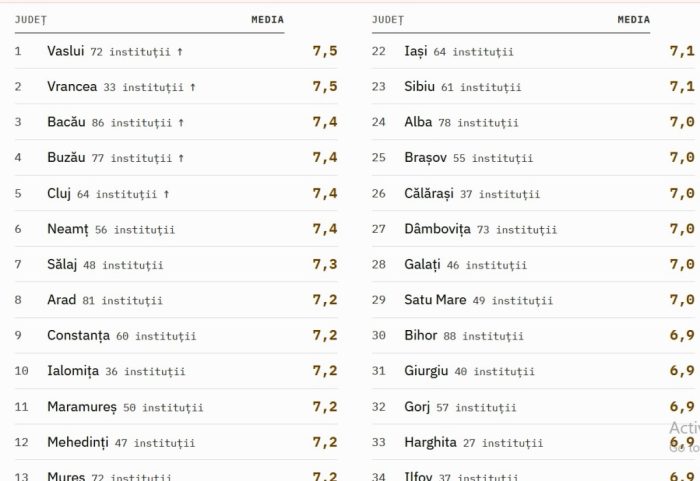Click the left JUDEȚ column header
The image size is (700, 481).
pos(30,20)
